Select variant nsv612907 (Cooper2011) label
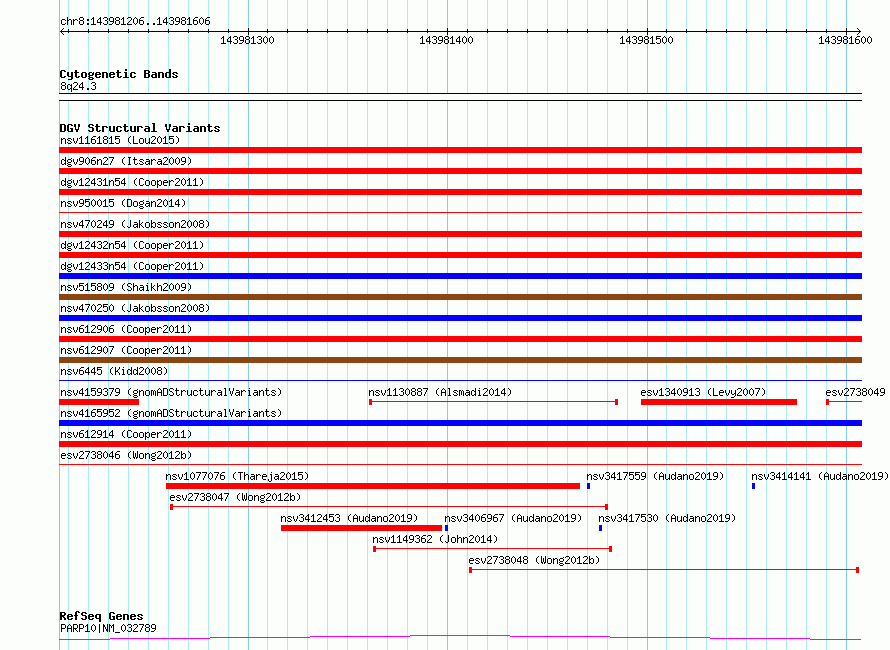The image size is (890, 650). 126,350
